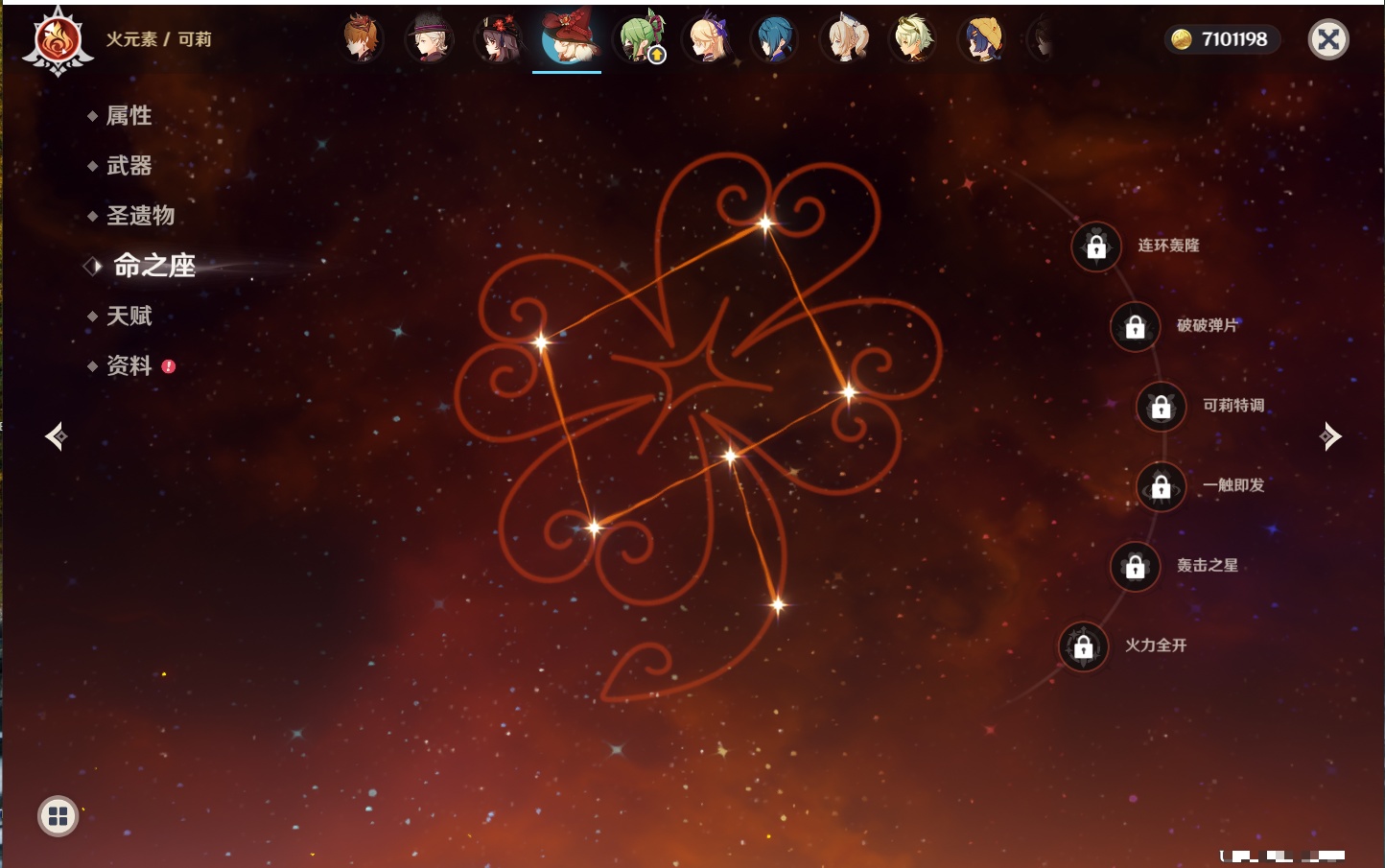
Task: Click the bottommost star in the constellation
Action: pos(778,604)
